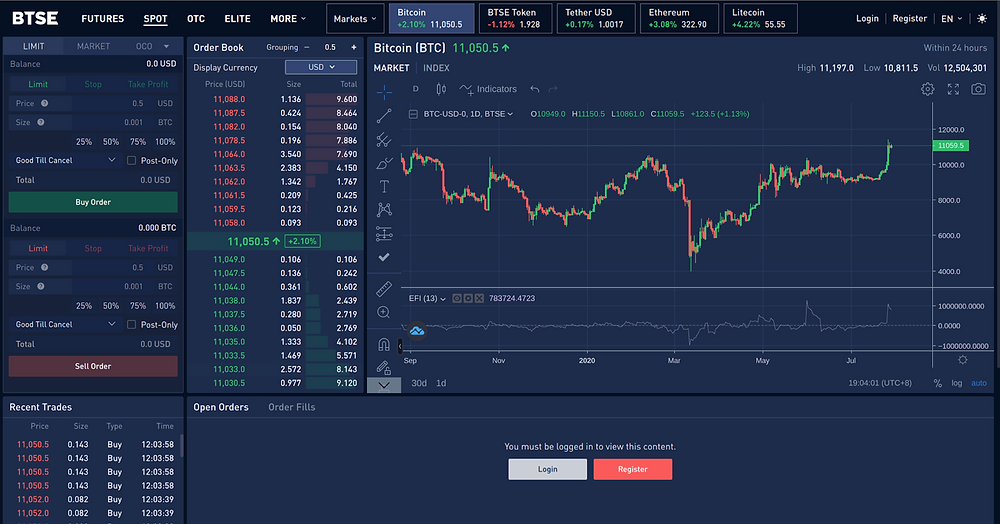
Task: Open the EN language dropdown
Action: (952, 18)
